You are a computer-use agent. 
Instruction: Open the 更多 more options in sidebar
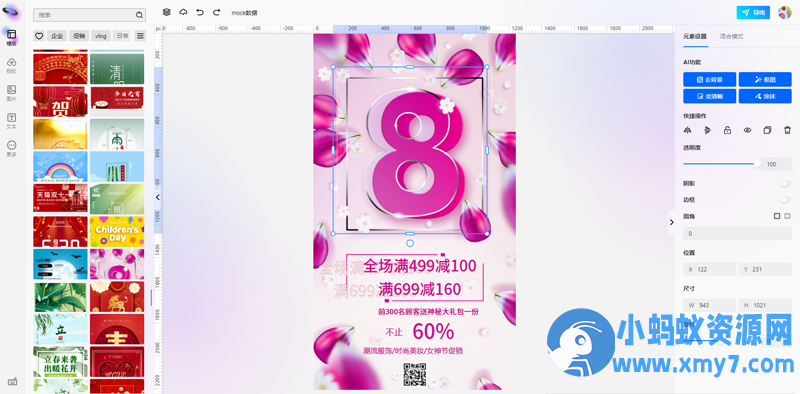(x=11, y=148)
